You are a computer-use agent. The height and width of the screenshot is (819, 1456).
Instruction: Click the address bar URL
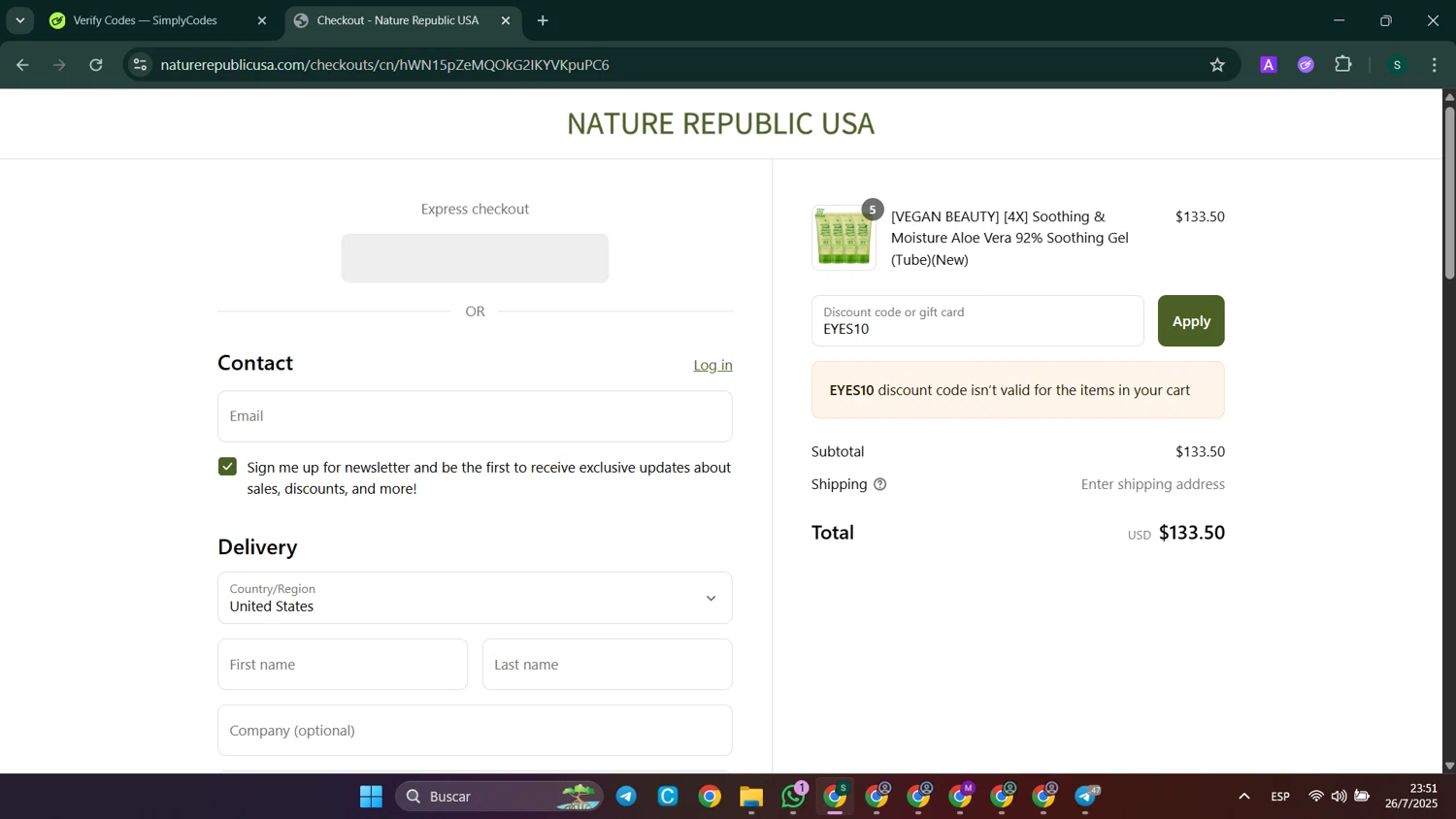pyautogui.click(x=384, y=65)
